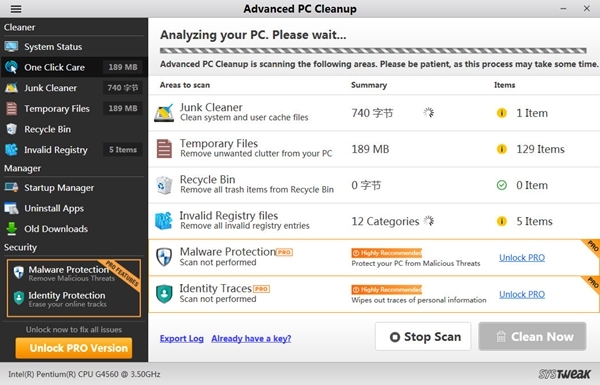
Task: Click the scanning progress bar
Action: (x=373, y=51)
